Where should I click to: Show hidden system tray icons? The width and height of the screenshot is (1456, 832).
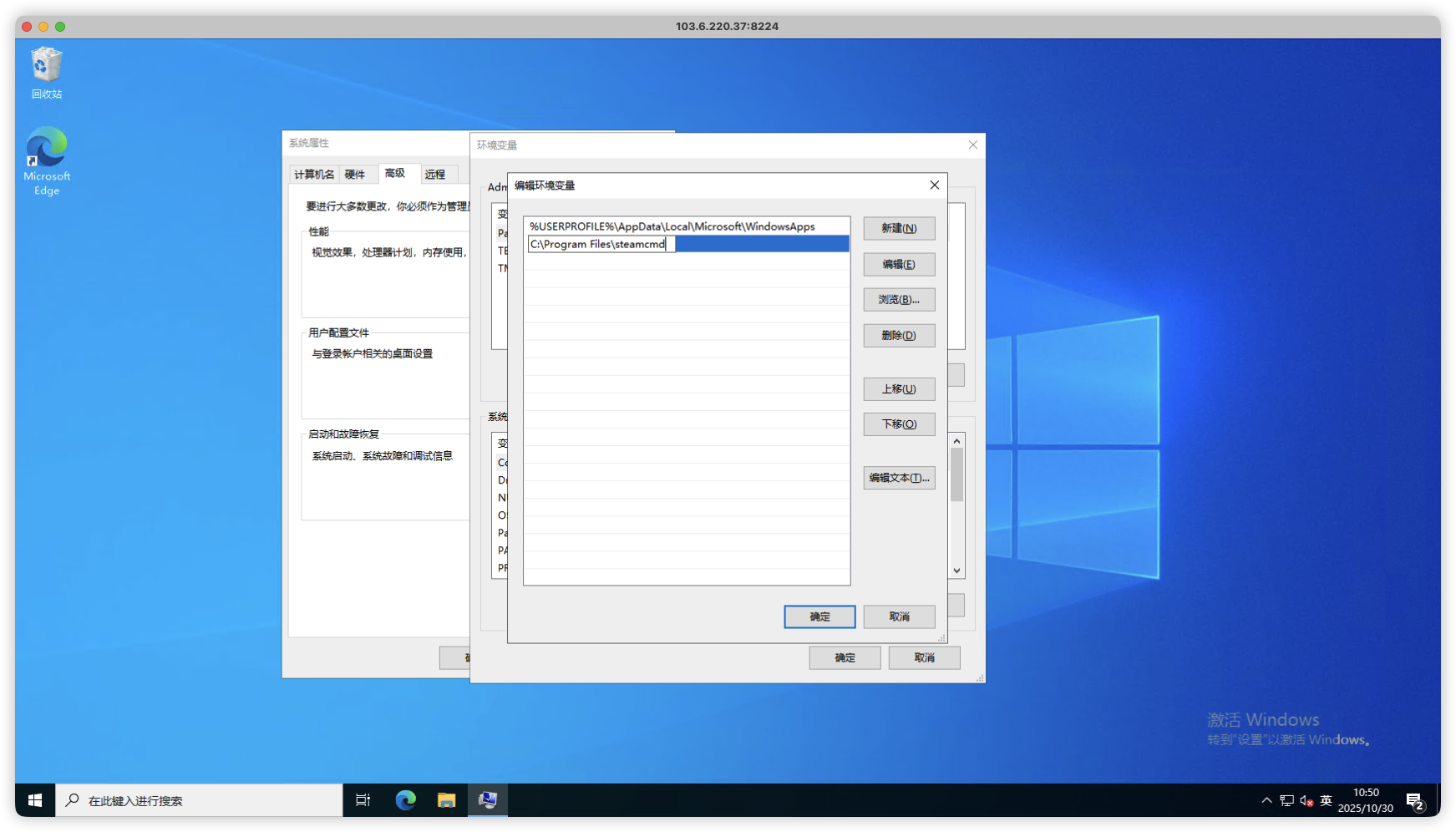pyautogui.click(x=1266, y=801)
